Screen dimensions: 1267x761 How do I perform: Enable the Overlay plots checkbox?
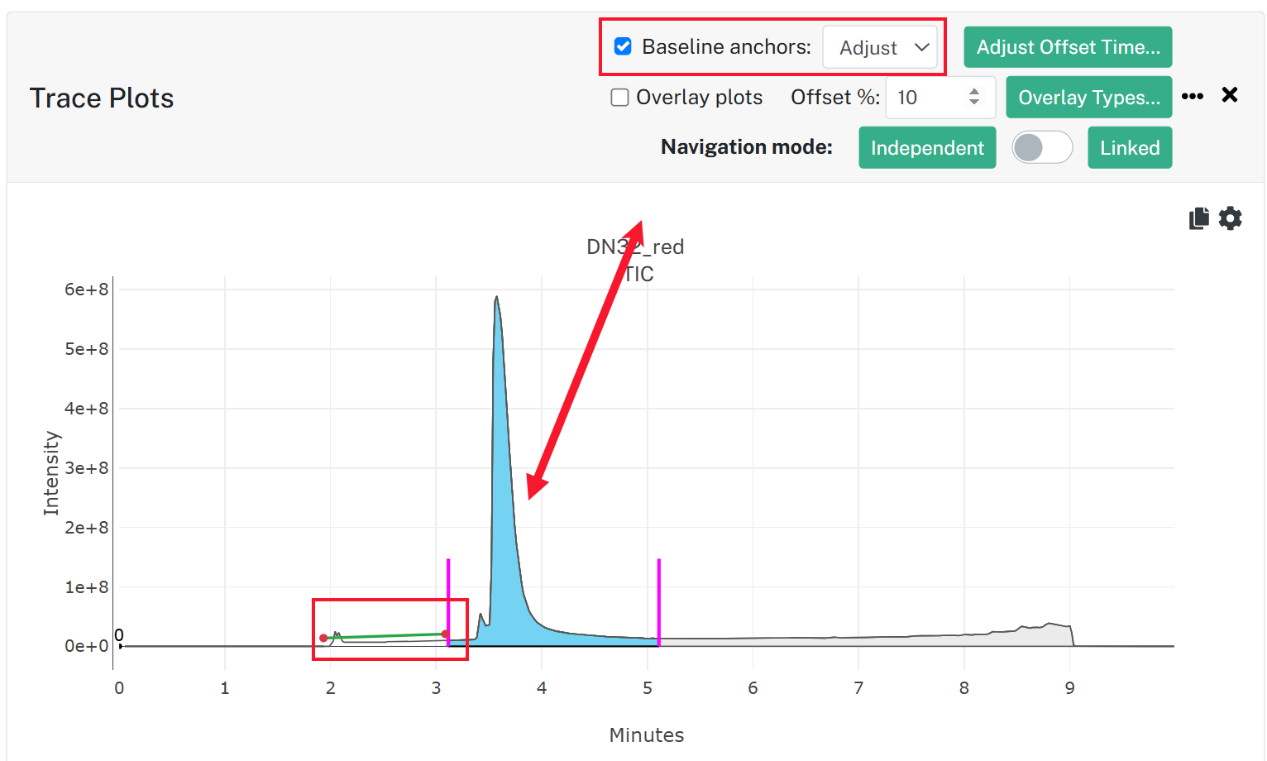click(x=620, y=97)
